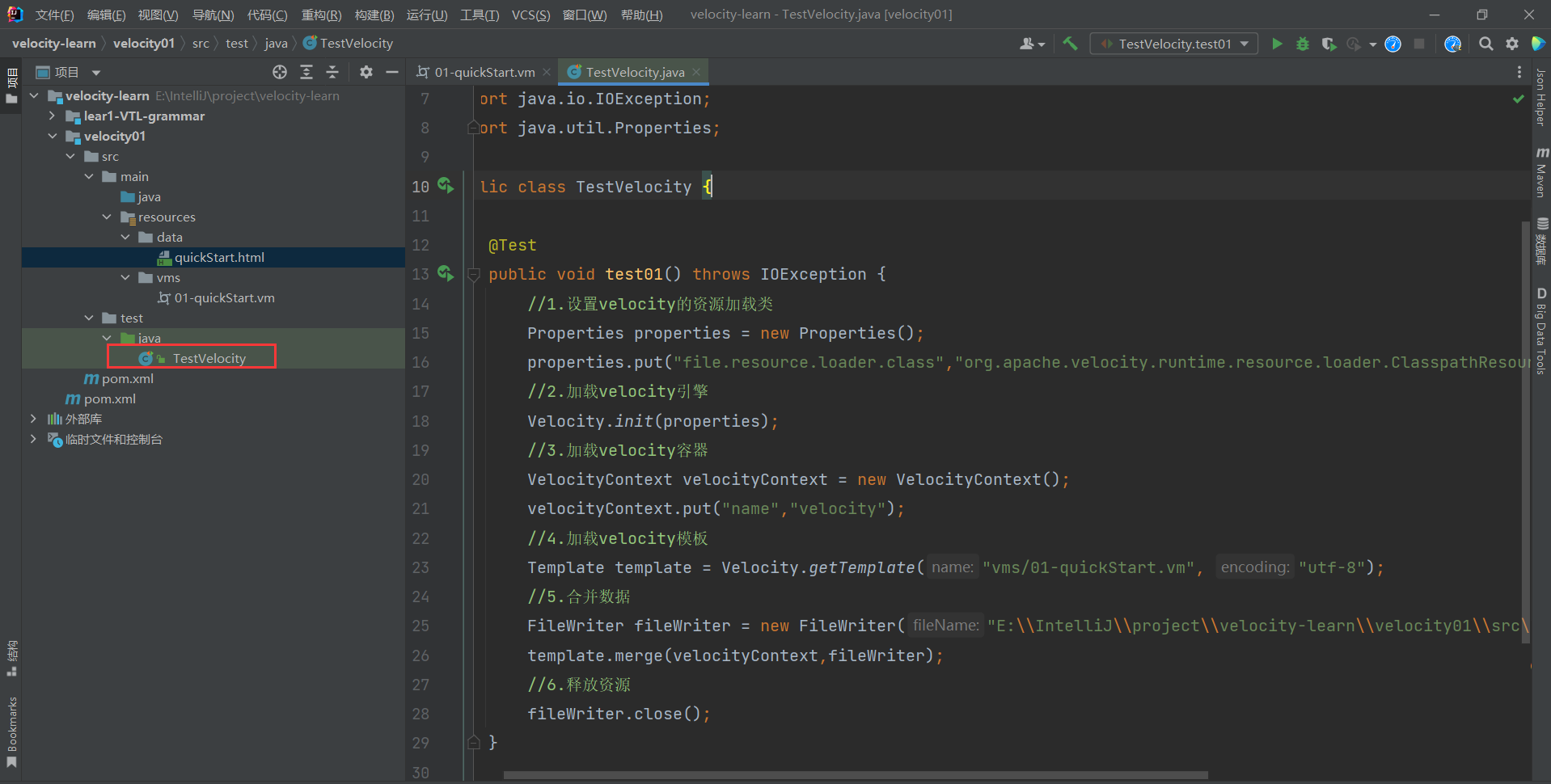This screenshot has width=1551, height=784.
Task: Open the structure tool window tab on left
Action: point(11,658)
